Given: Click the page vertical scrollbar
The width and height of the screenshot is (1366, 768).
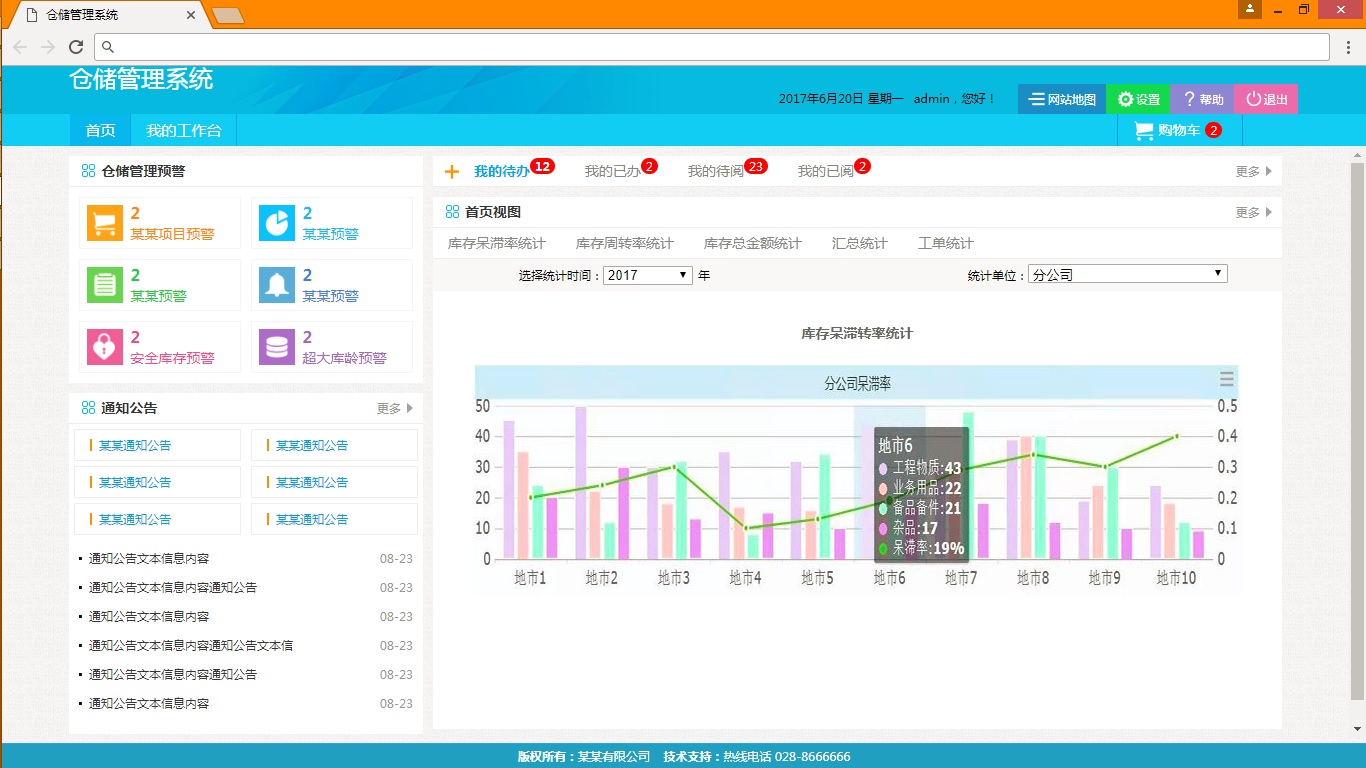Looking at the screenshot, I should 1357,420.
